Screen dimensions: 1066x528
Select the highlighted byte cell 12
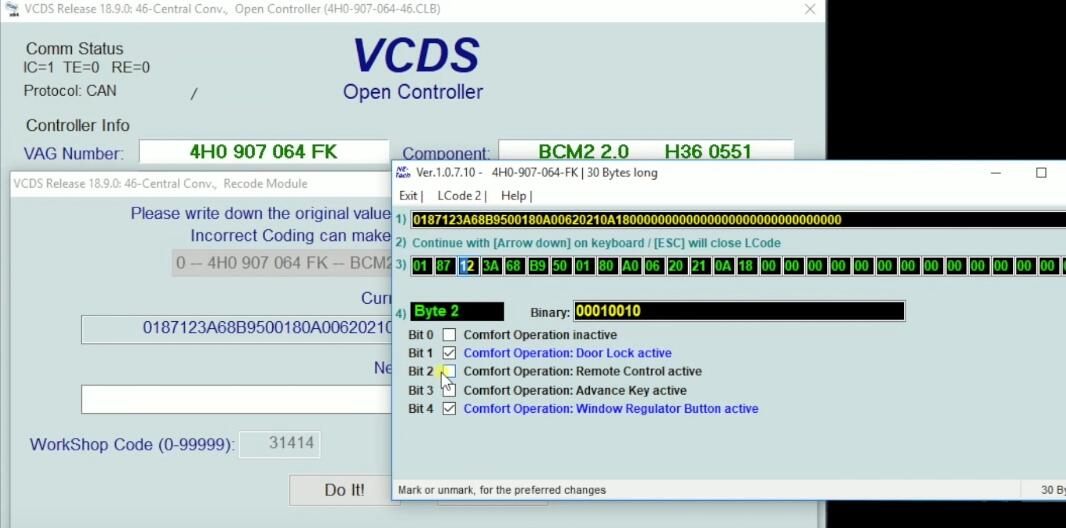467,266
